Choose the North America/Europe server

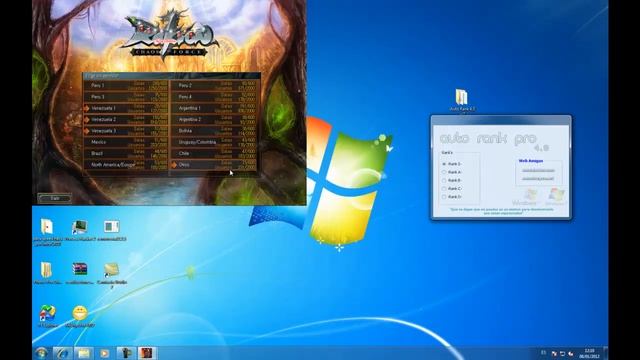tap(126, 165)
